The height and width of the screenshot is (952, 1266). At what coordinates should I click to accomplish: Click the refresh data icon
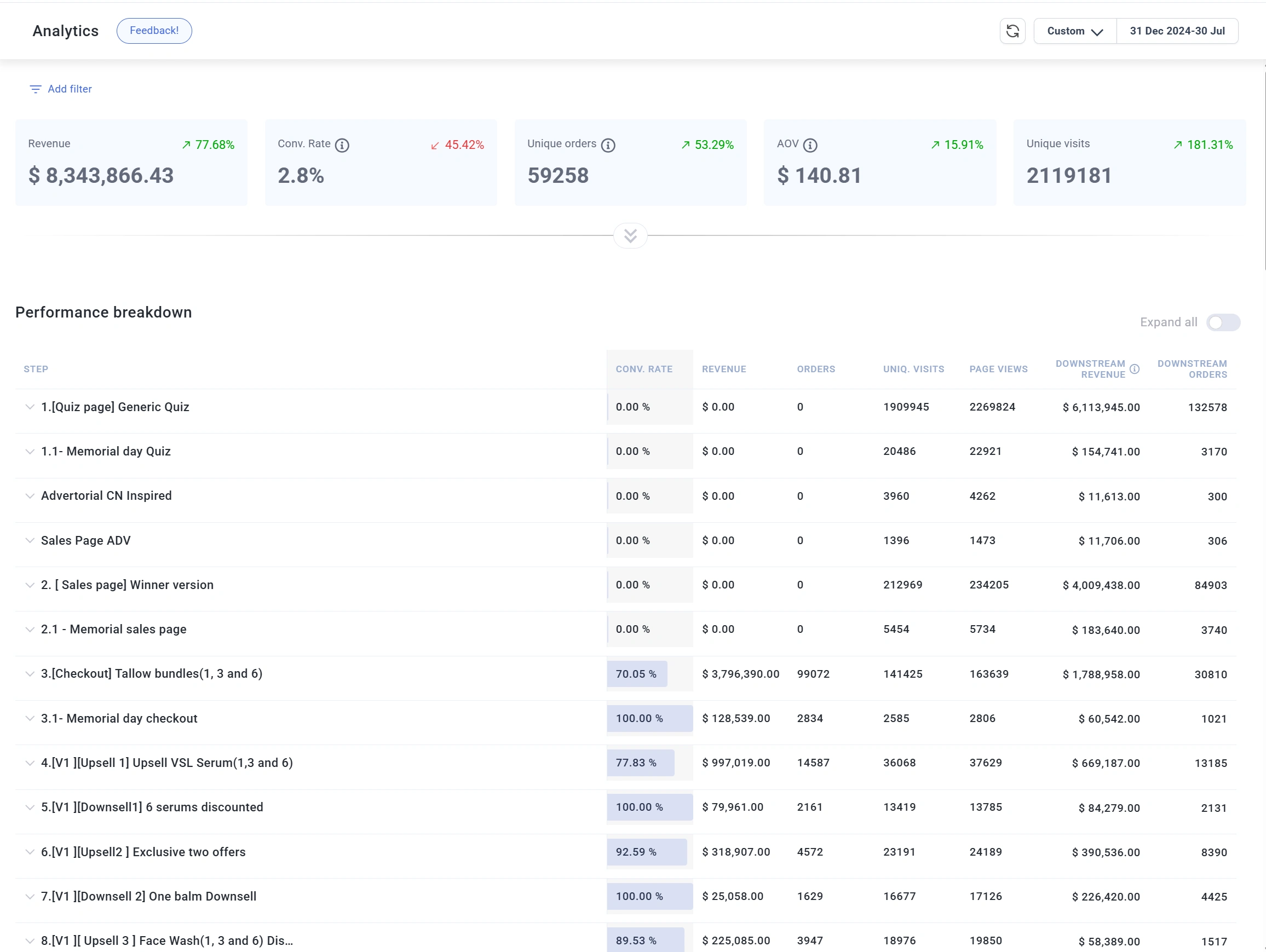[1012, 31]
